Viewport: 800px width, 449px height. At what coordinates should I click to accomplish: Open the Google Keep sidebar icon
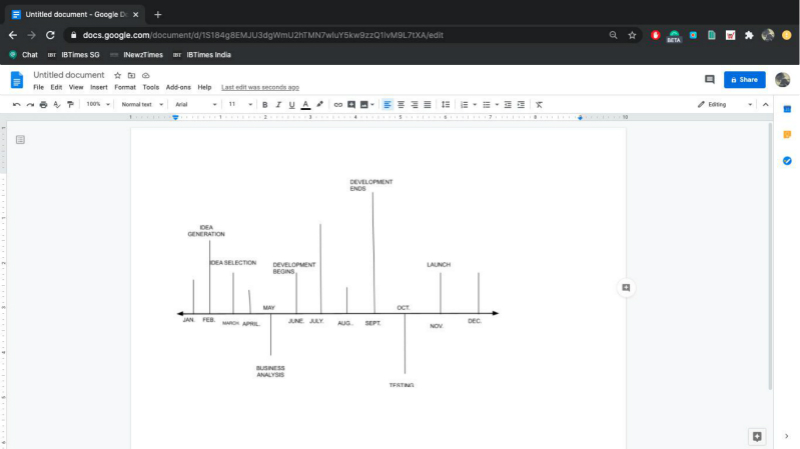coord(787,134)
